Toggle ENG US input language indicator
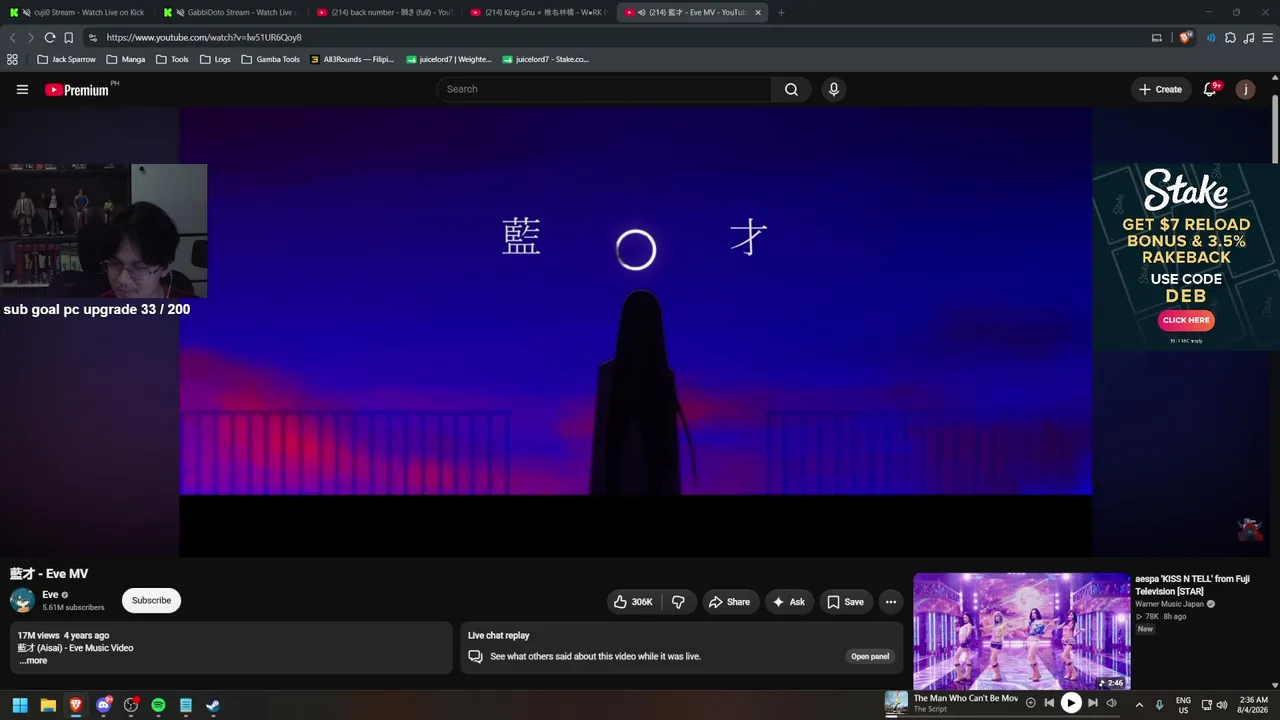 click(x=1183, y=705)
